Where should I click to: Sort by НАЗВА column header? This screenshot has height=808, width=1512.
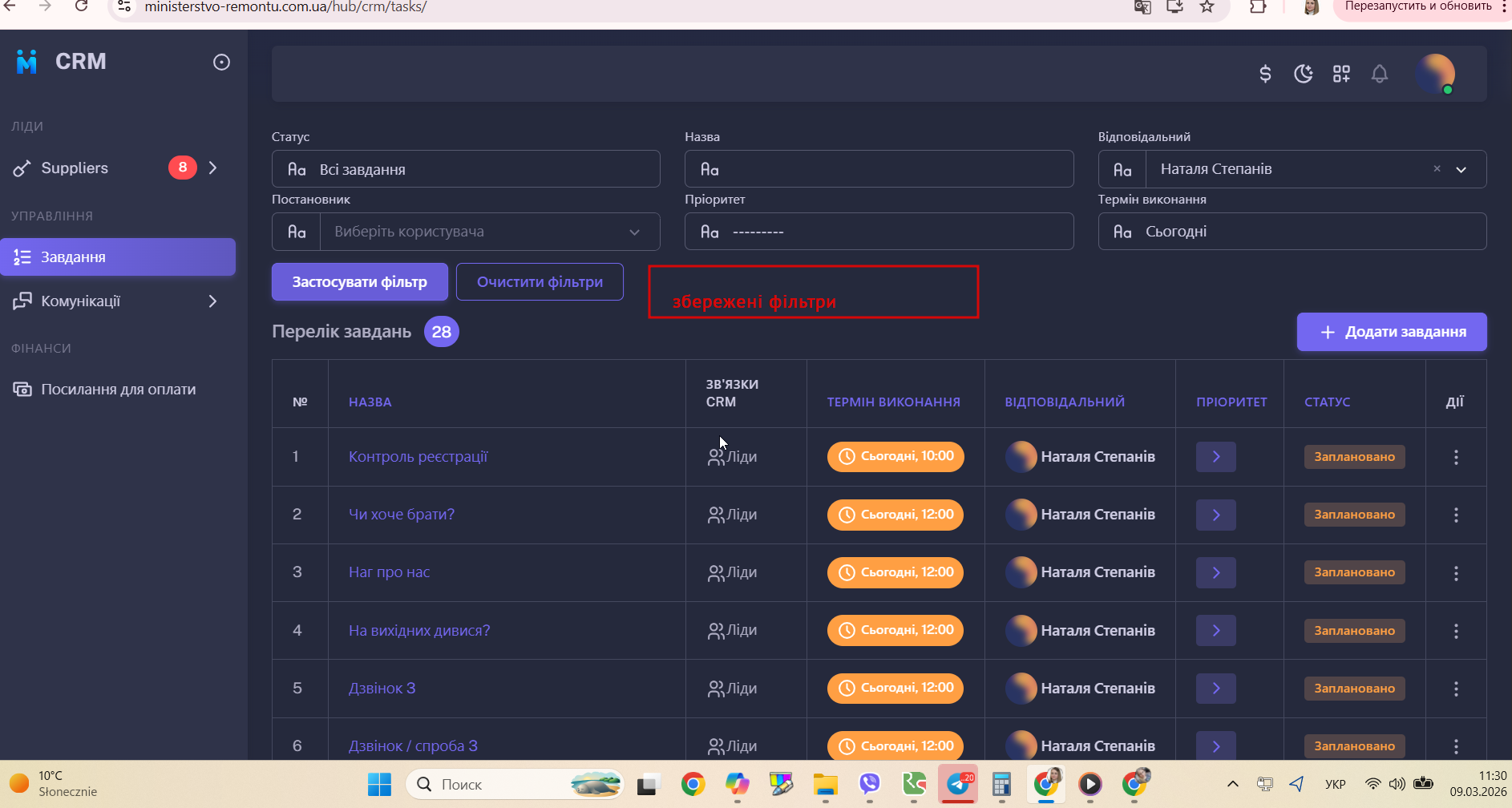coord(370,402)
